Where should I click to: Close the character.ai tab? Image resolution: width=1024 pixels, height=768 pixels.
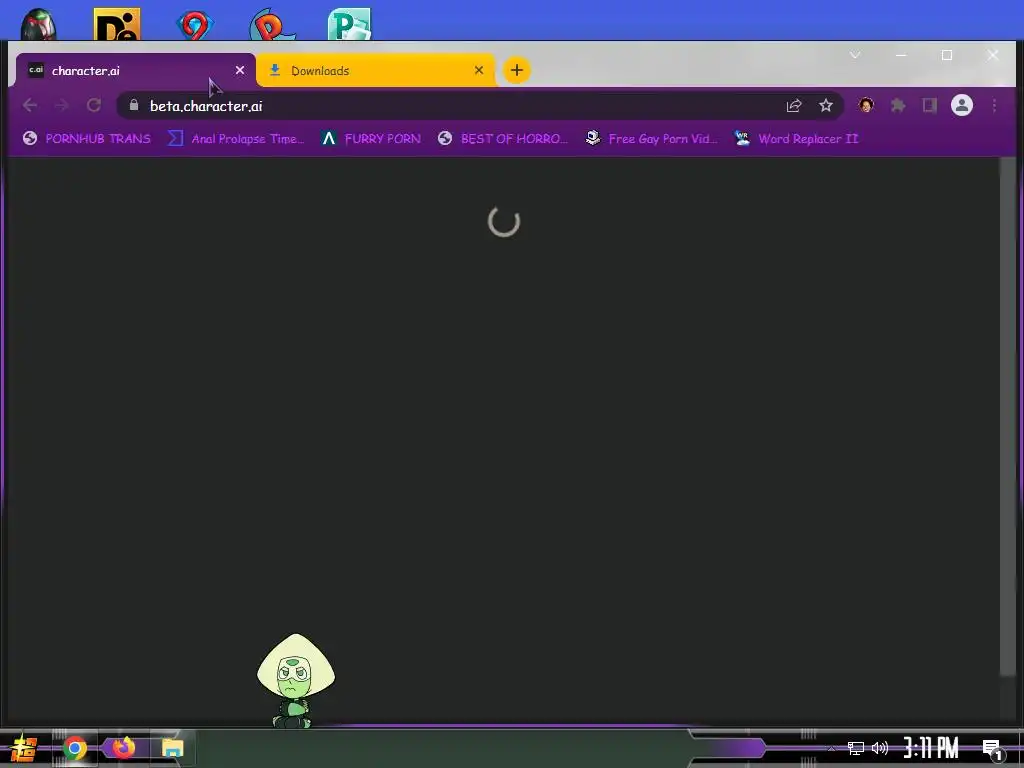point(240,70)
